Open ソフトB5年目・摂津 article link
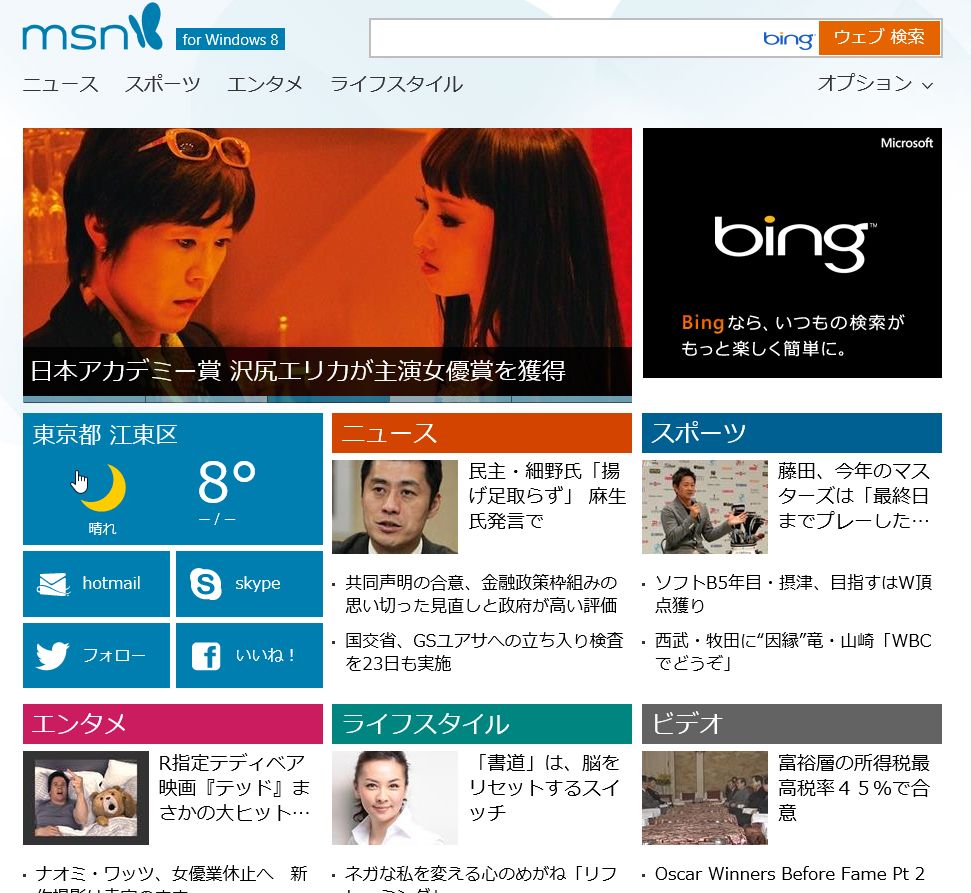971x893 pixels. (x=793, y=593)
